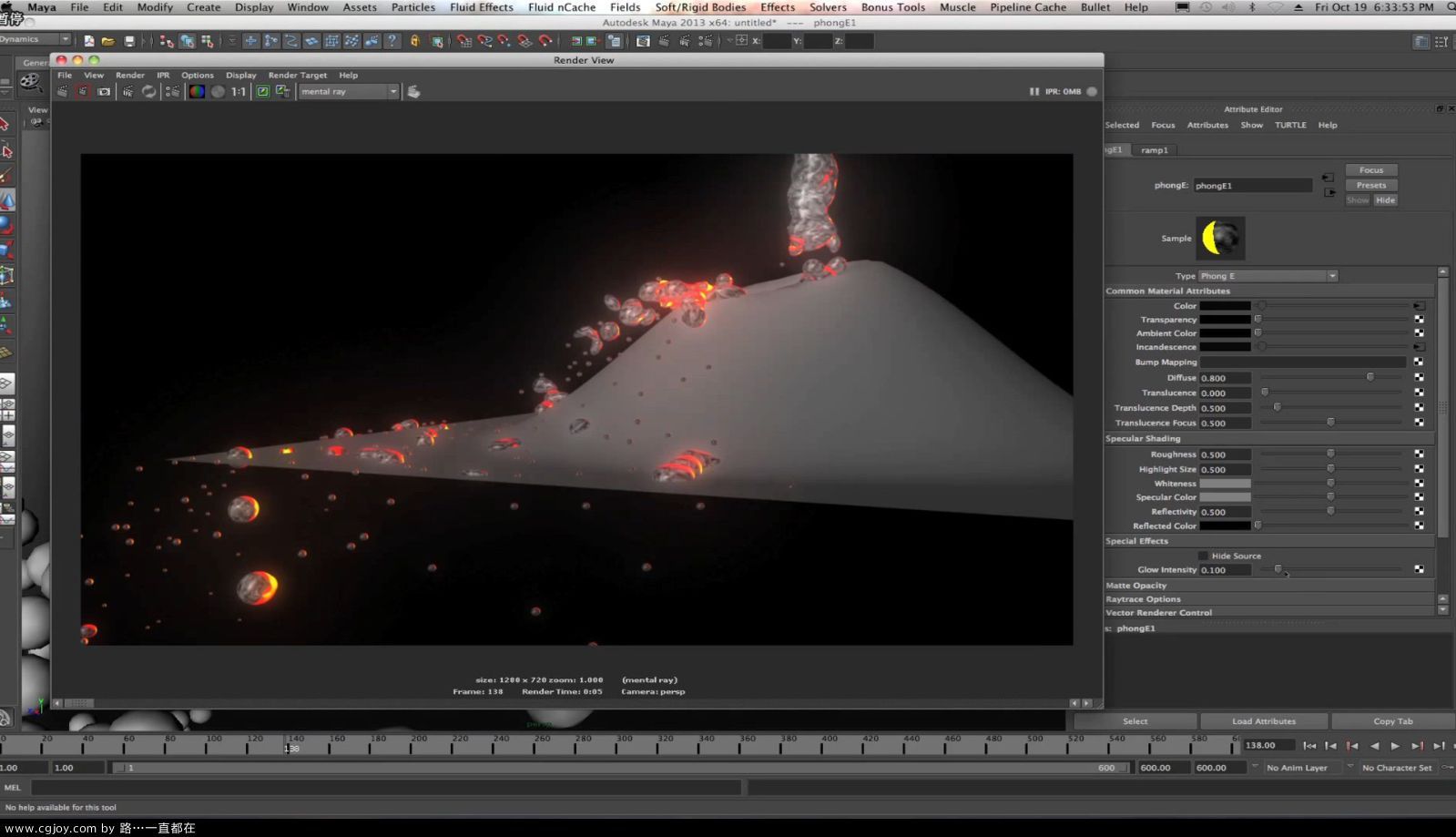Open TURTLE menu in Attribute Editor
The width and height of the screenshot is (1456, 837).
pos(1290,125)
